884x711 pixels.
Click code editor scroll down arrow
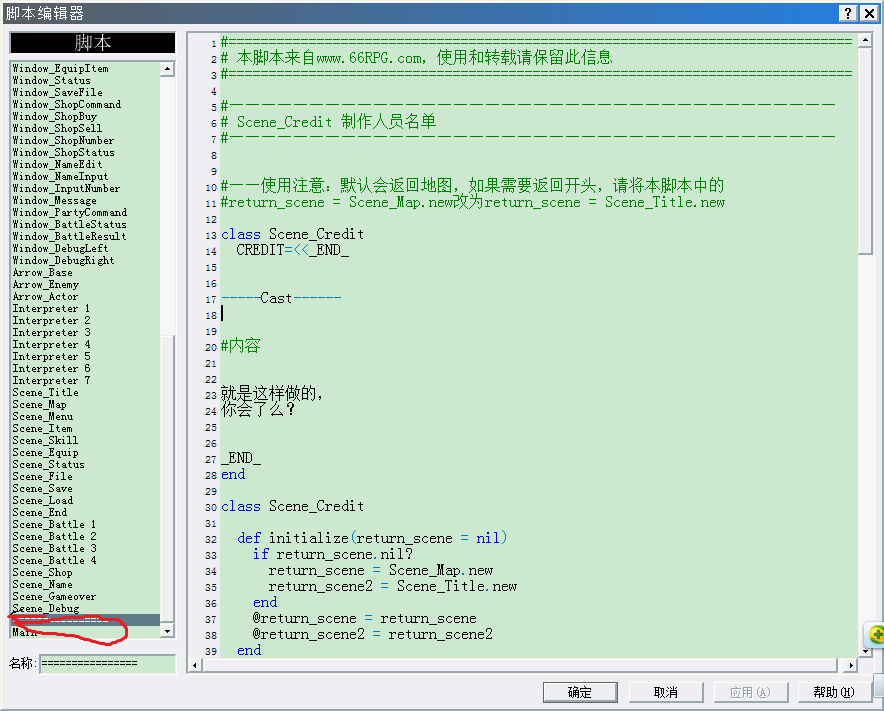tap(865, 651)
